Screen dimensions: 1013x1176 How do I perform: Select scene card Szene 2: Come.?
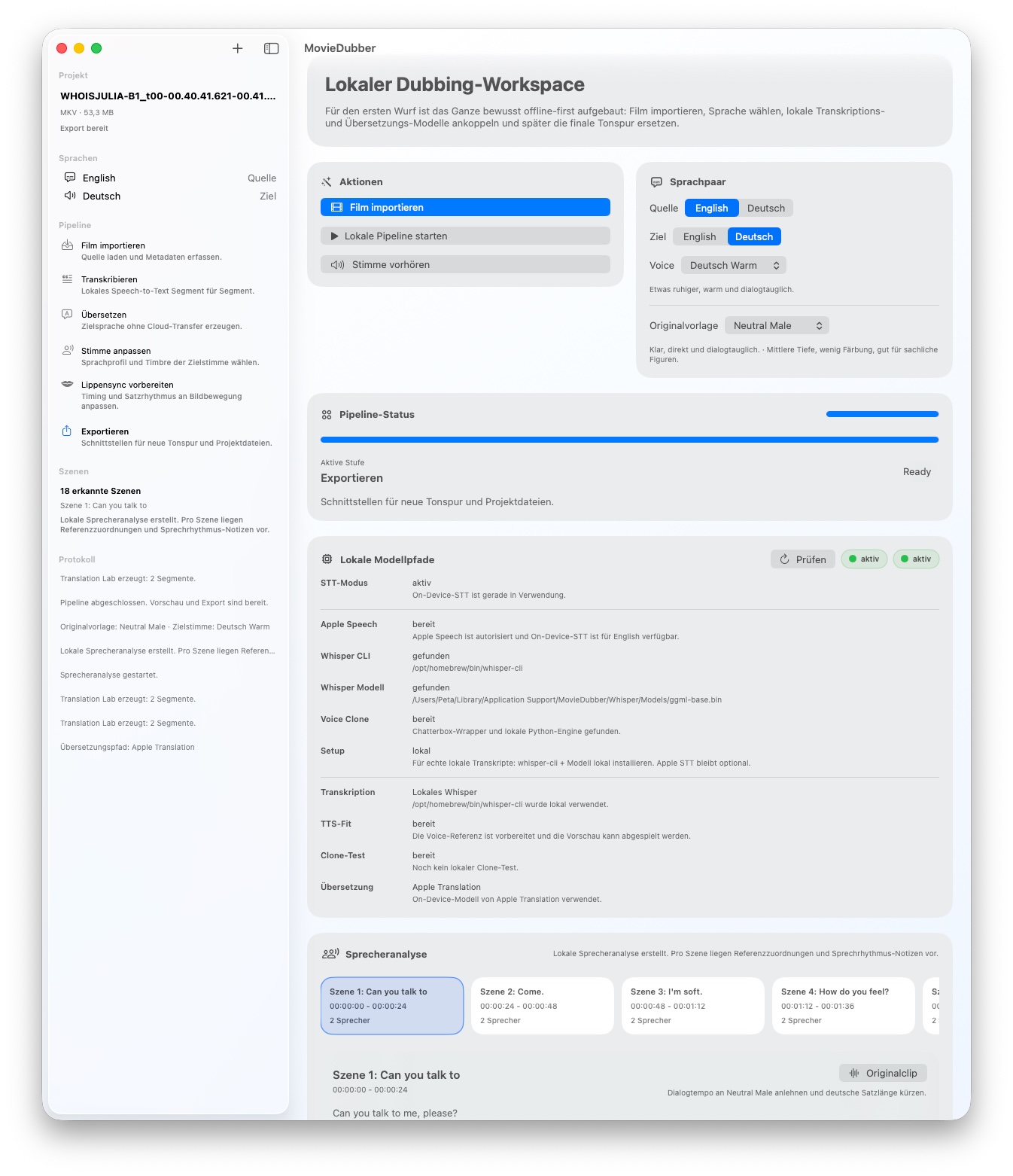pos(543,1006)
